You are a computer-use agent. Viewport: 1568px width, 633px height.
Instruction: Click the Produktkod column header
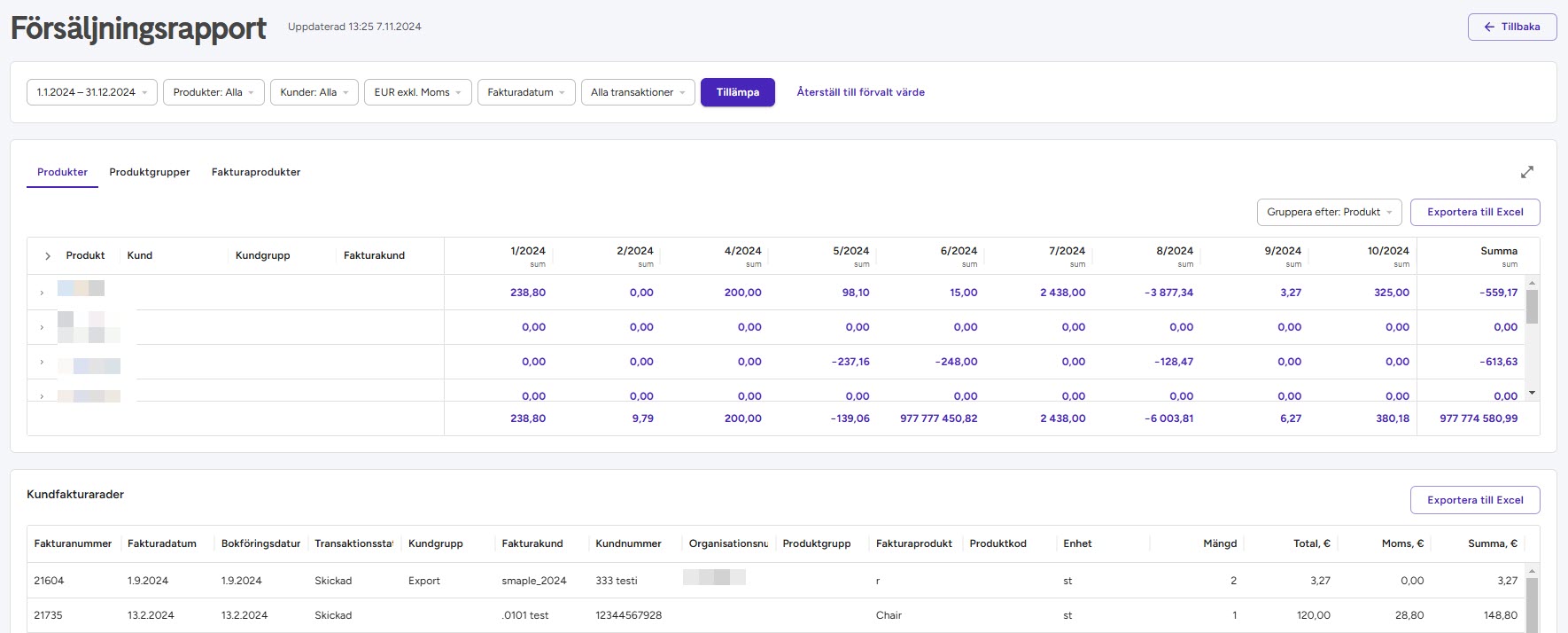pos(997,543)
